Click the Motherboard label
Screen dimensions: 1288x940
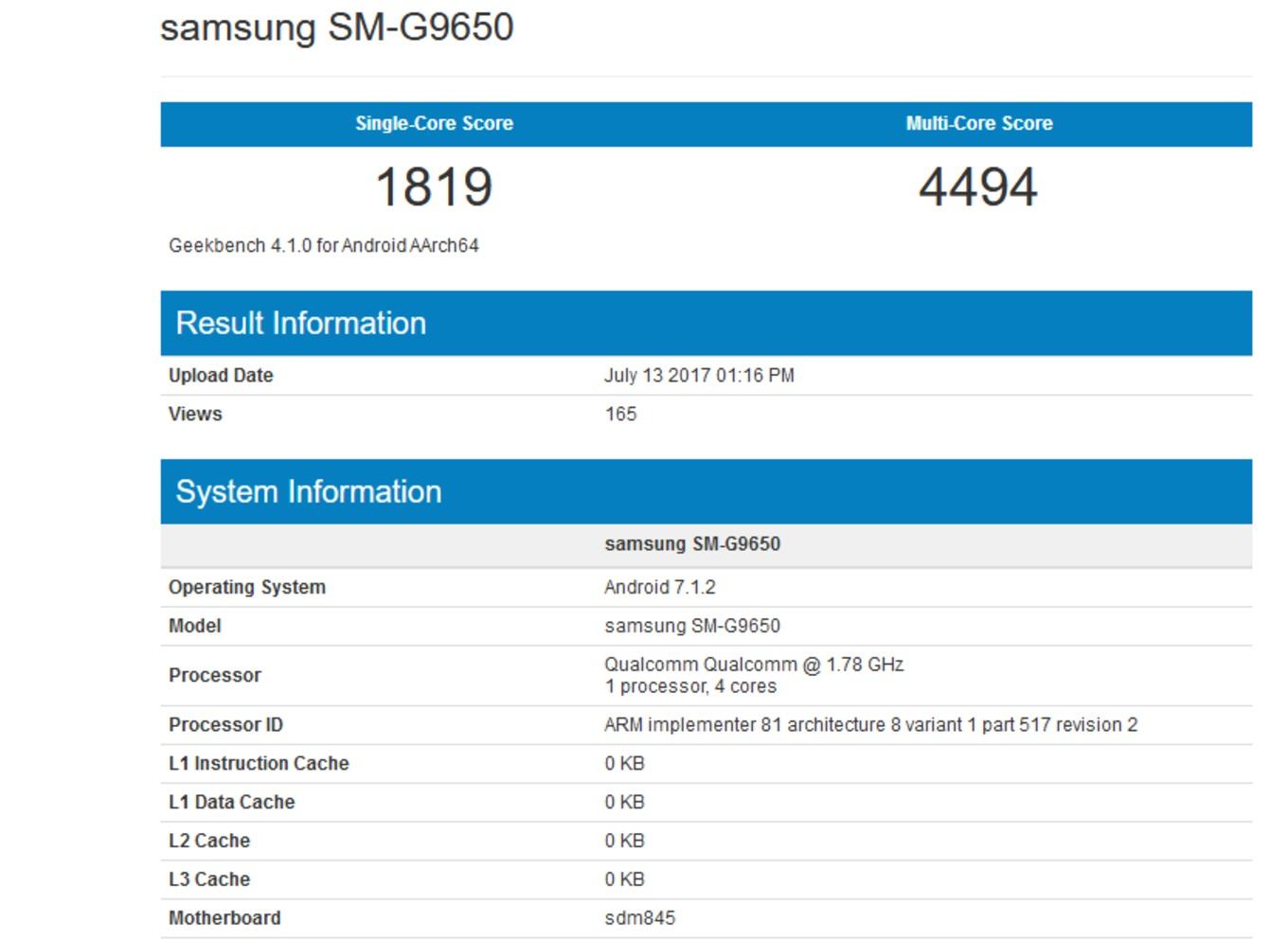click(x=224, y=918)
